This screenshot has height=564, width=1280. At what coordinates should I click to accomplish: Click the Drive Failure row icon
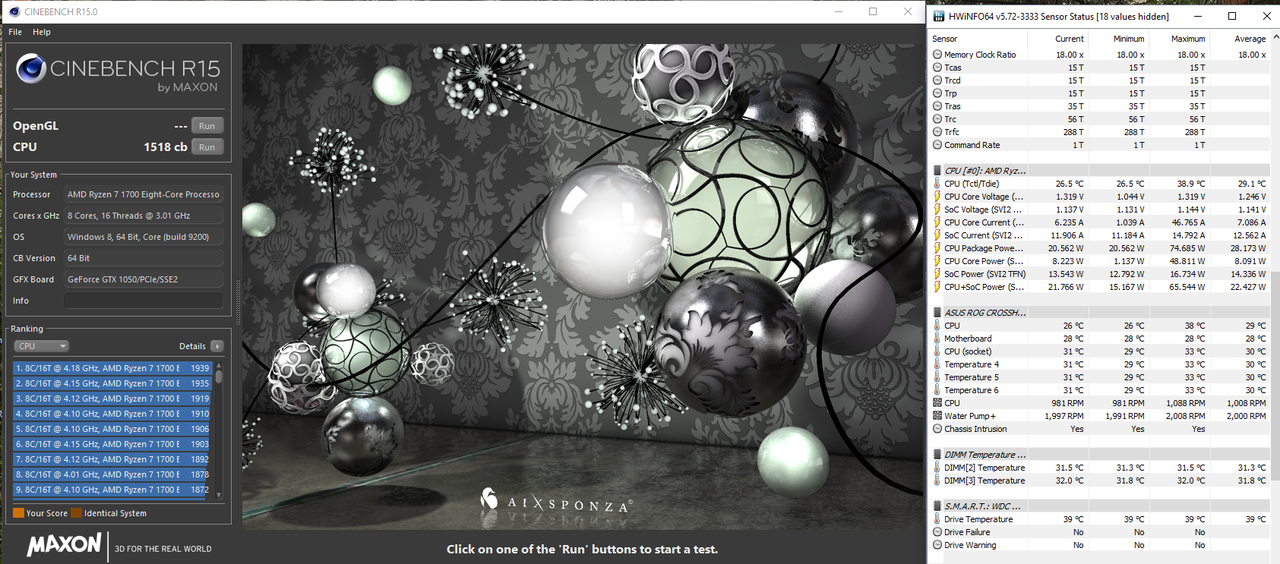[937, 532]
